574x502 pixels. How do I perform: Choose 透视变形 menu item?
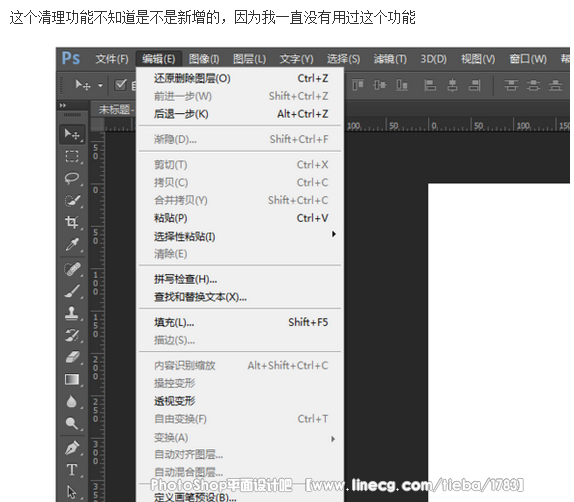coord(241,401)
